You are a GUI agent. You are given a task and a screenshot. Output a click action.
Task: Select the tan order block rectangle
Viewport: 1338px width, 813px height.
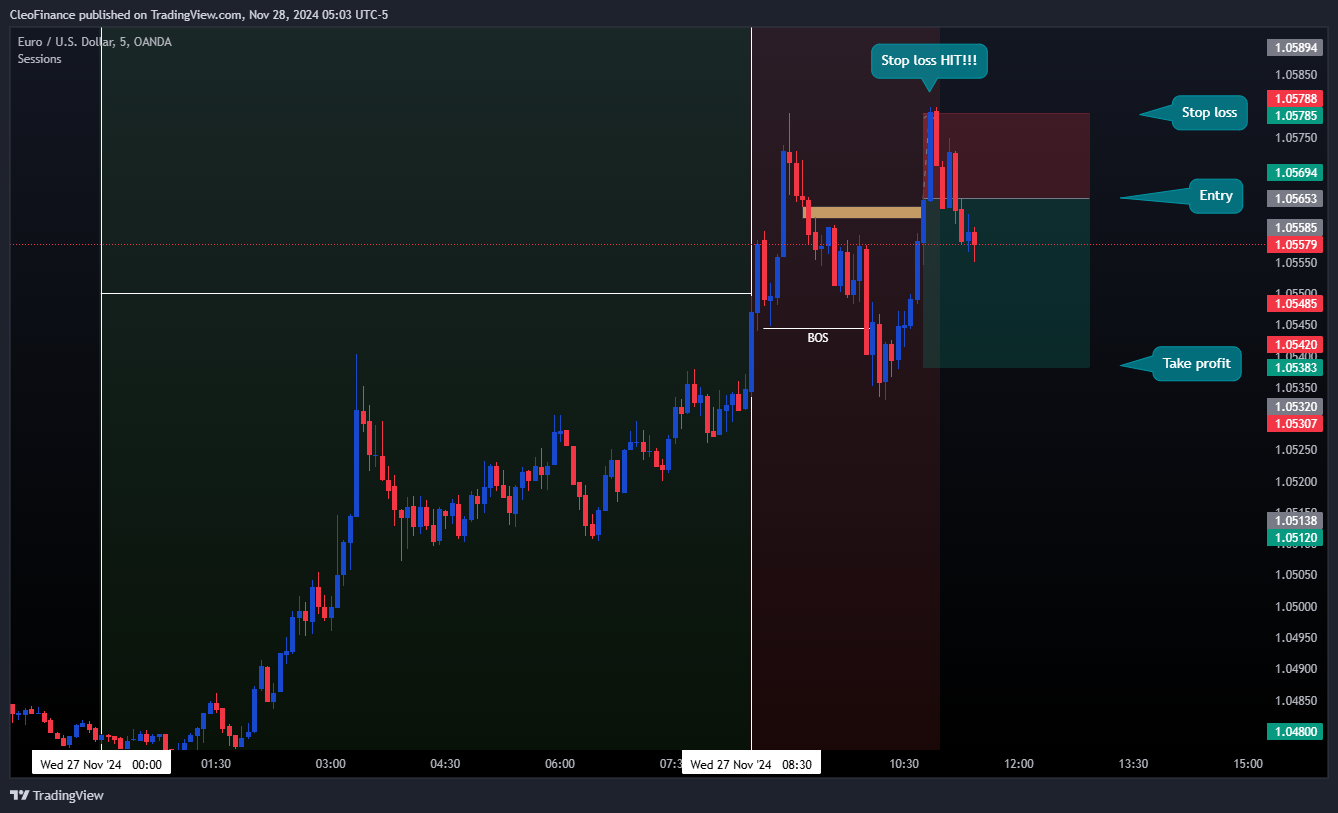862,212
